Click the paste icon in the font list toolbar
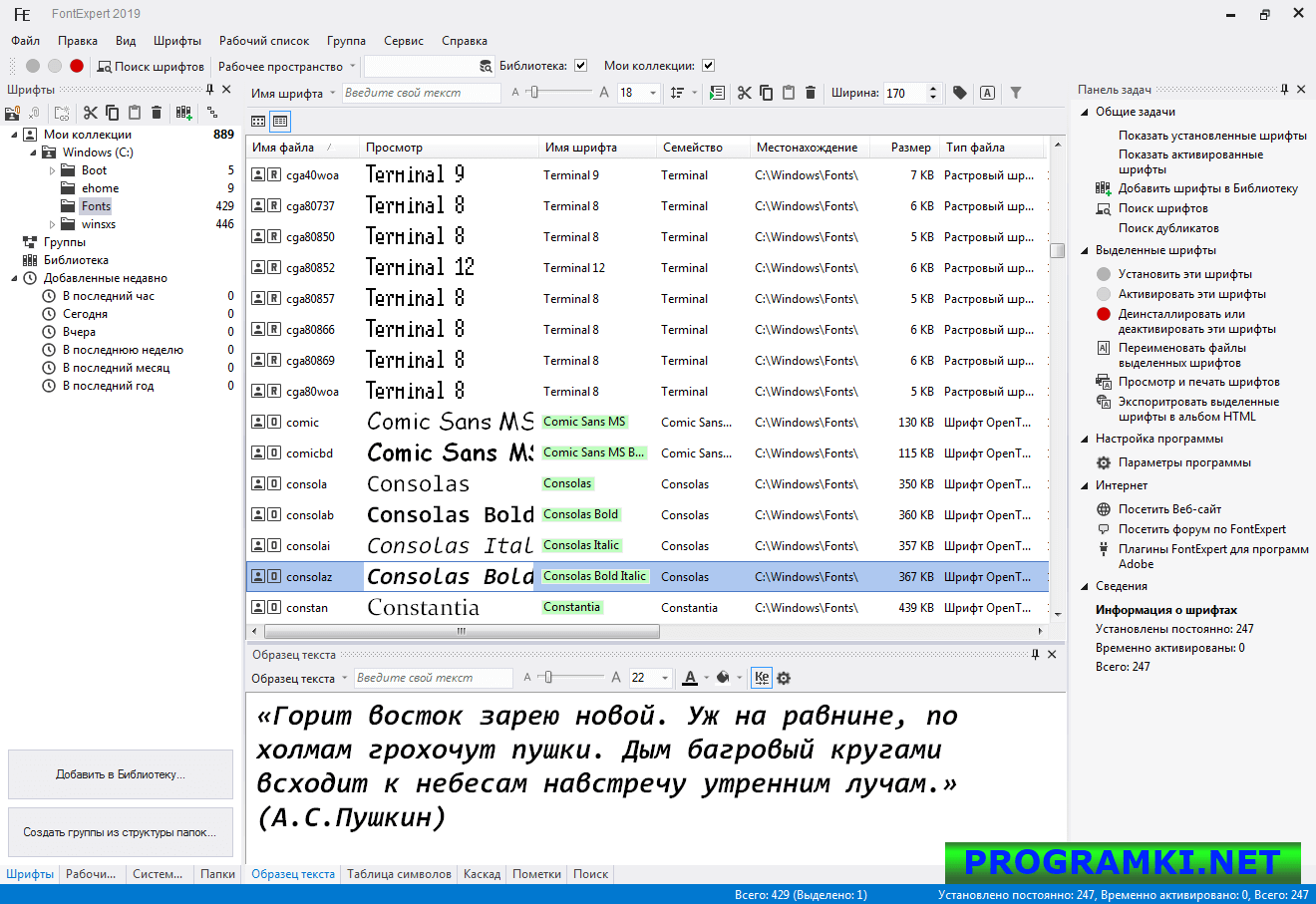 point(789,93)
